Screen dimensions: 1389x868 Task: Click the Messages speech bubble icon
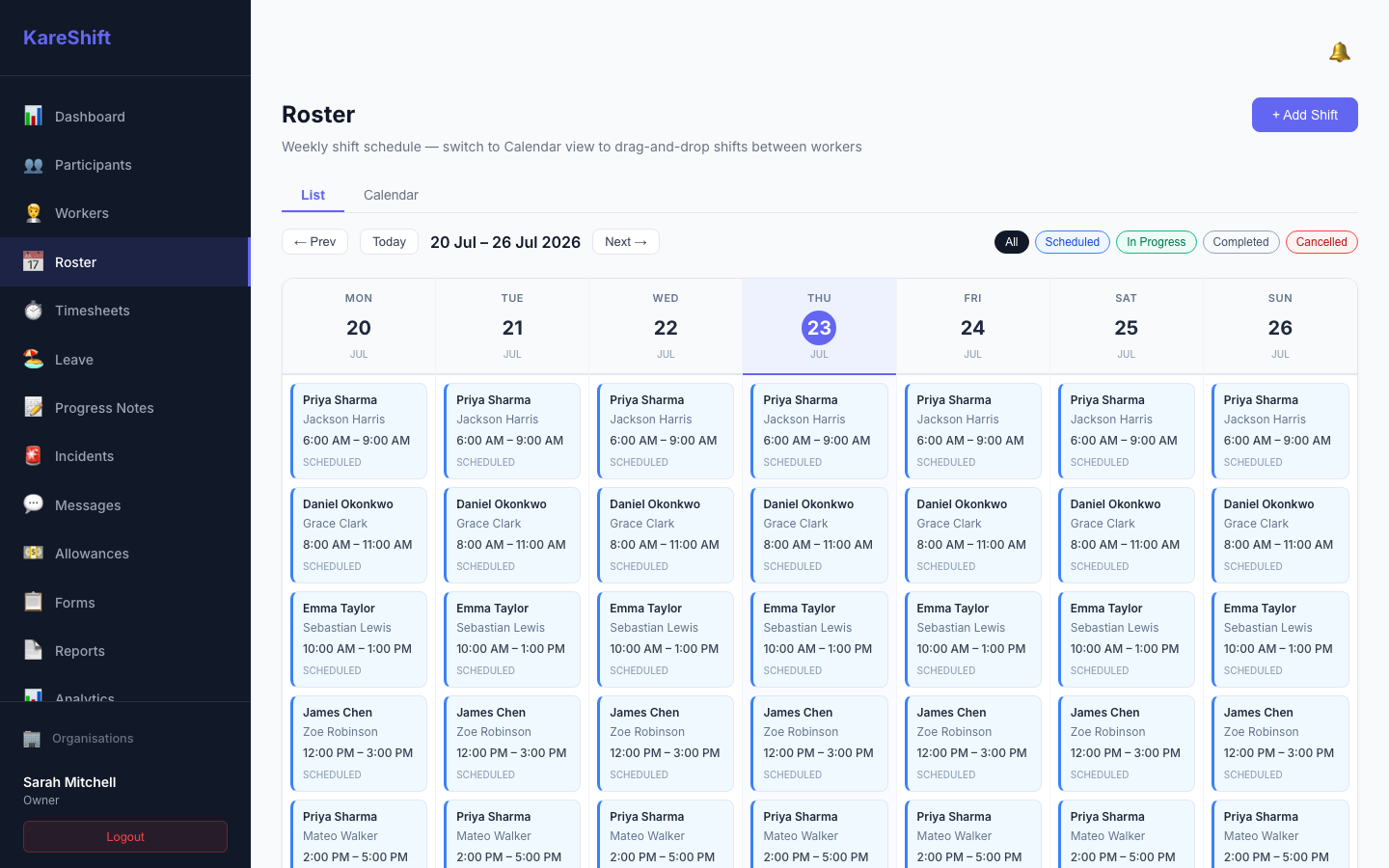[x=33, y=504]
